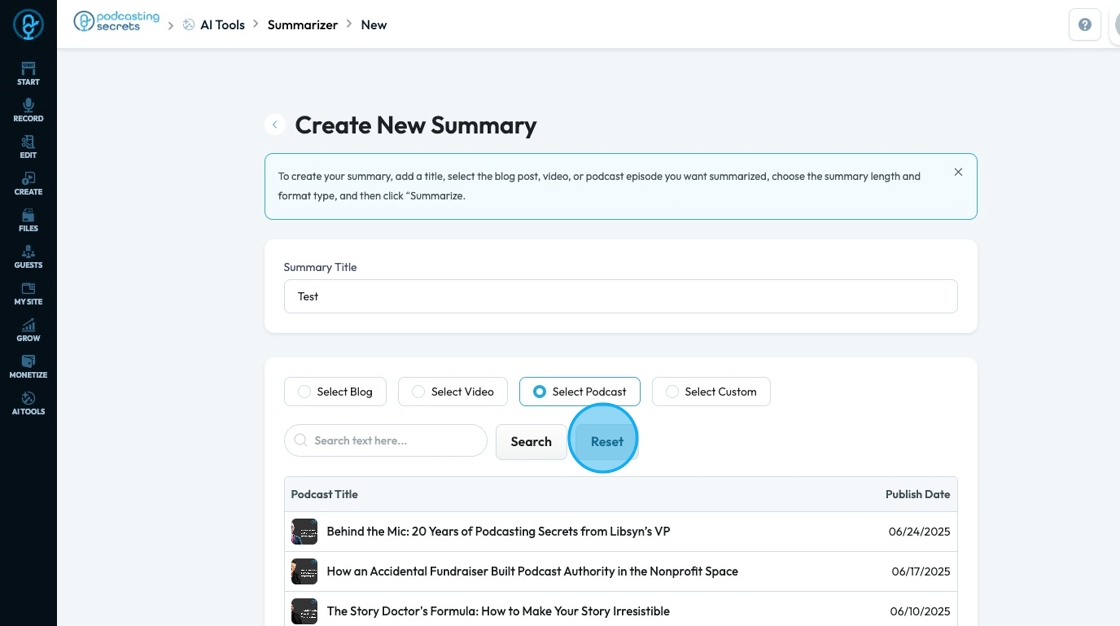This screenshot has width=1120, height=626.
Task: Open the Grow analytics section
Action: point(28,330)
